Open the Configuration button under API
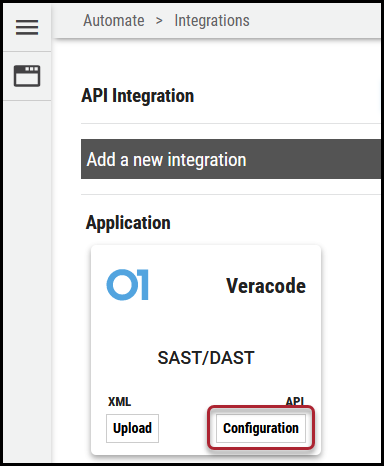 (261, 428)
